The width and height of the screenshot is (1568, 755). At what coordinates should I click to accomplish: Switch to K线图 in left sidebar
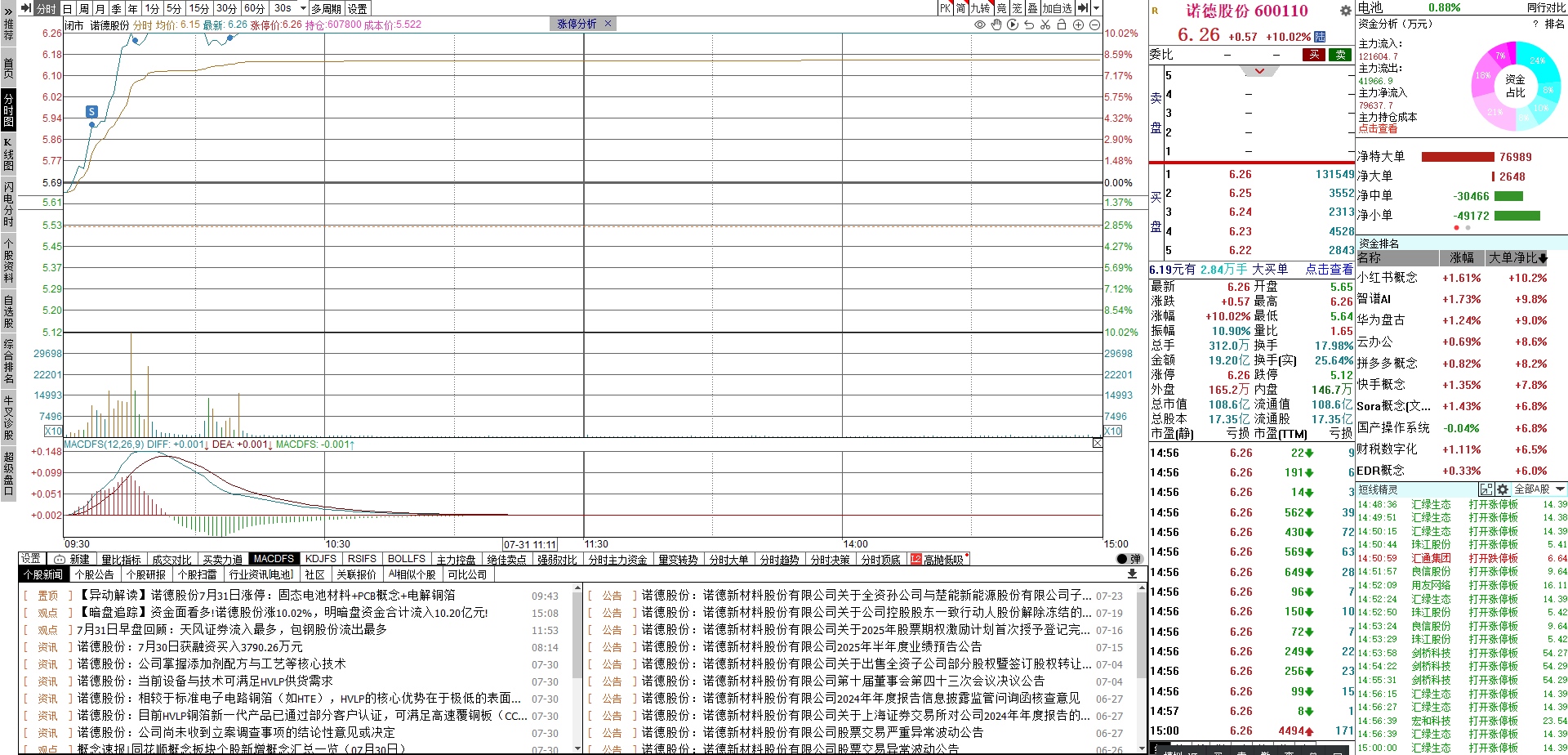(8, 154)
